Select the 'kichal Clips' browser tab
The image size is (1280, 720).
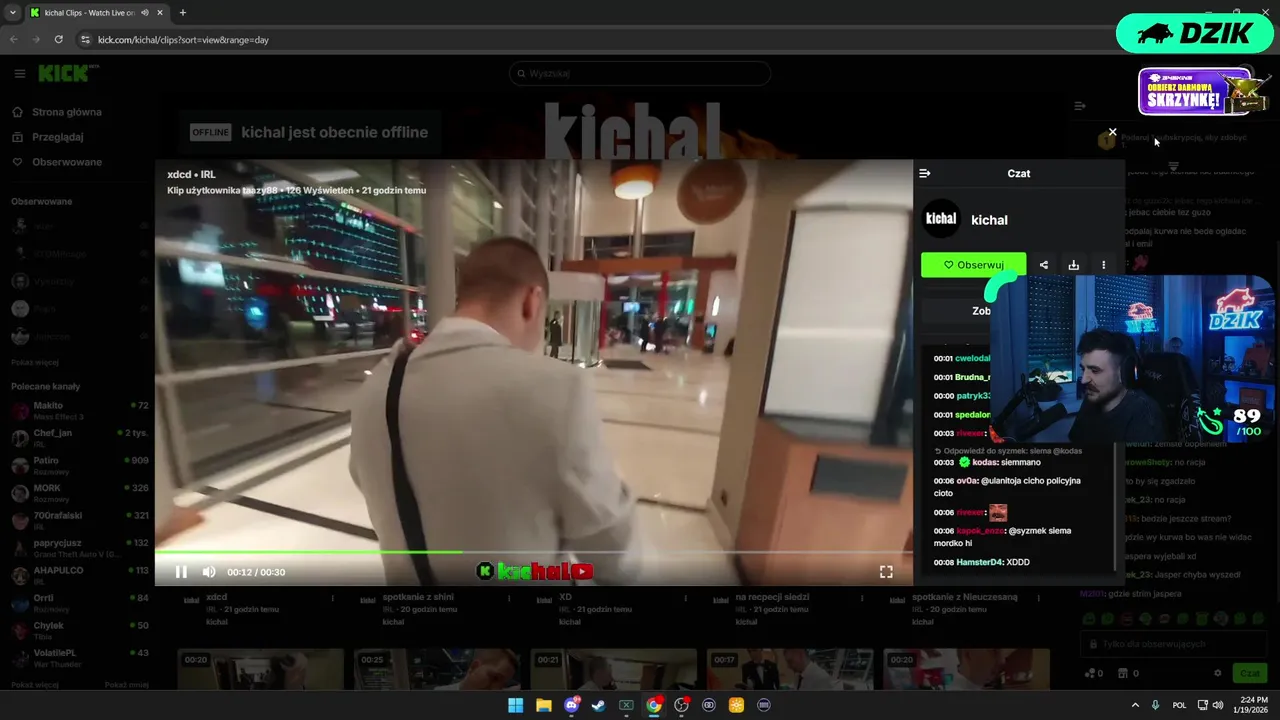[x=96, y=13]
